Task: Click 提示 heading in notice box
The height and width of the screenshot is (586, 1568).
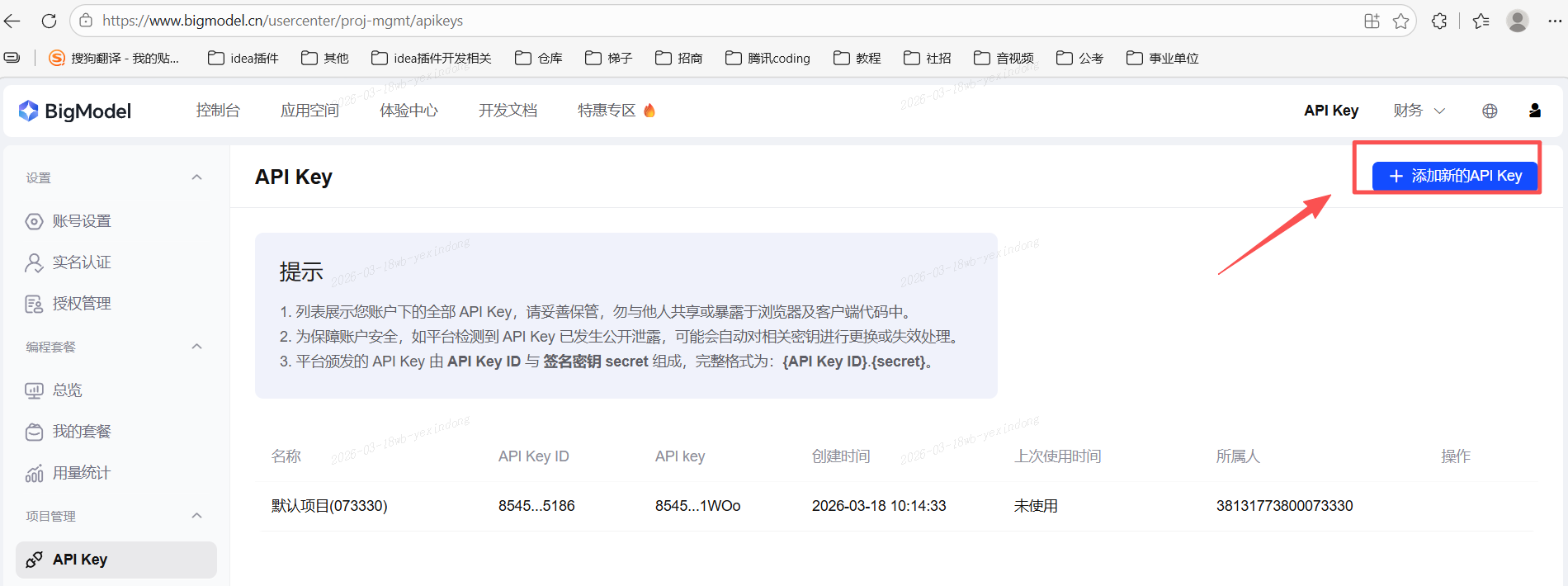Action: (301, 272)
